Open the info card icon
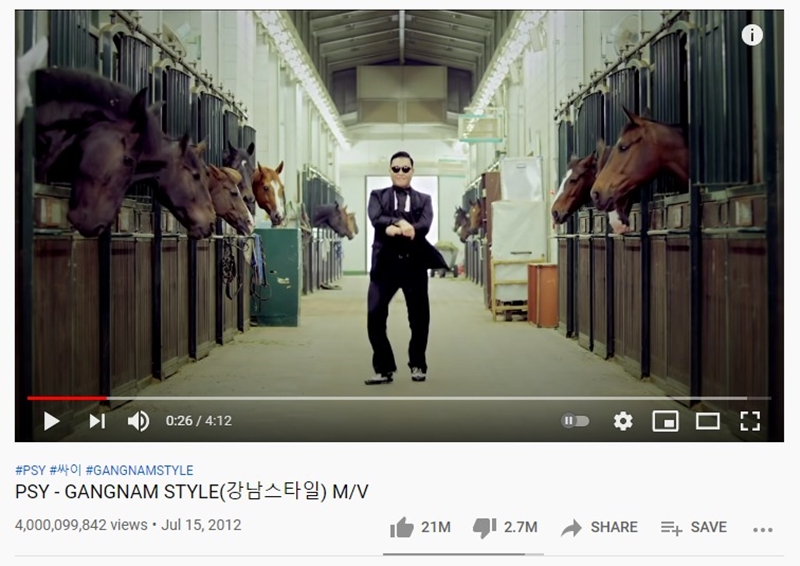 coord(752,35)
